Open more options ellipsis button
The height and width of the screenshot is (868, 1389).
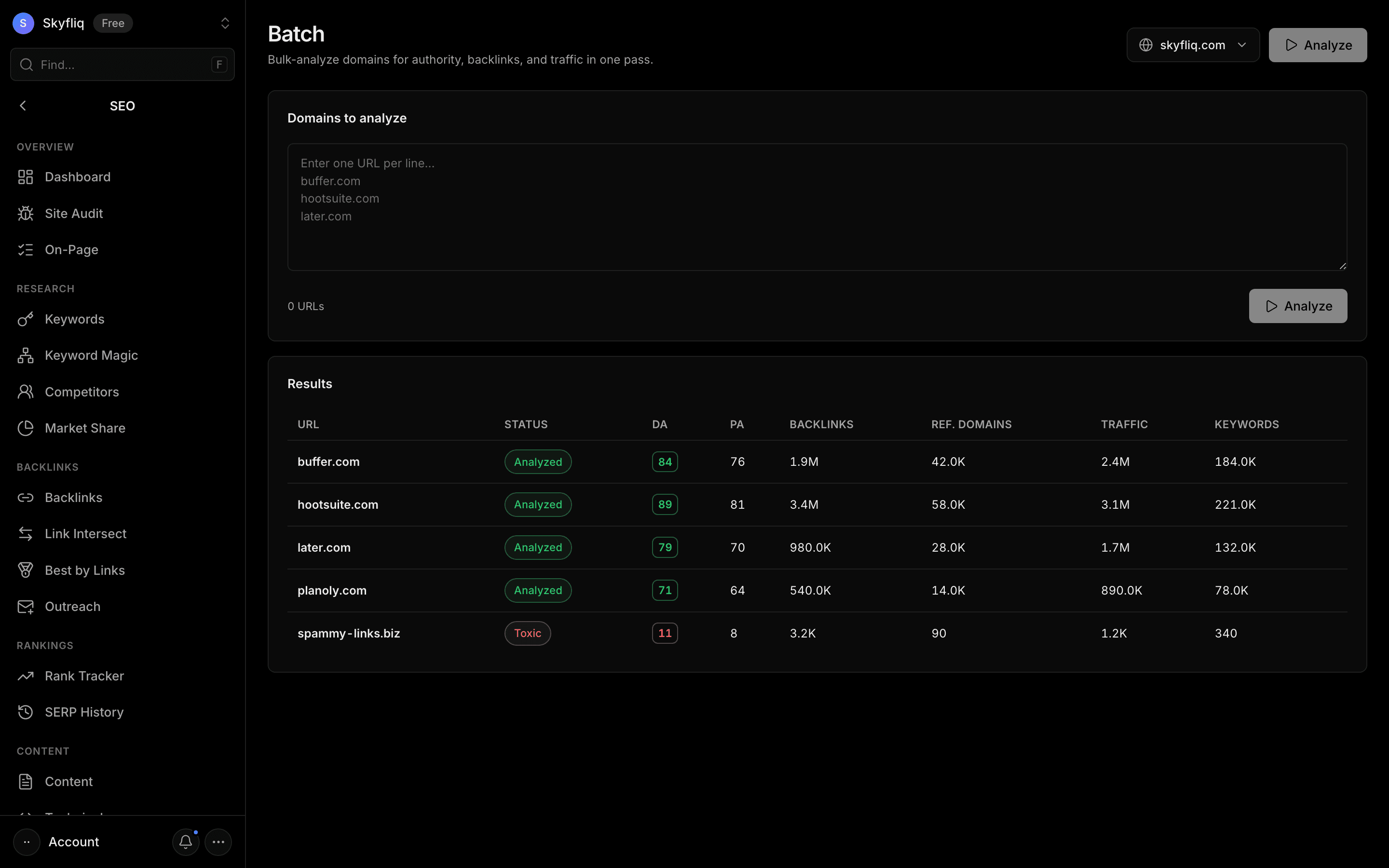pyautogui.click(x=218, y=842)
